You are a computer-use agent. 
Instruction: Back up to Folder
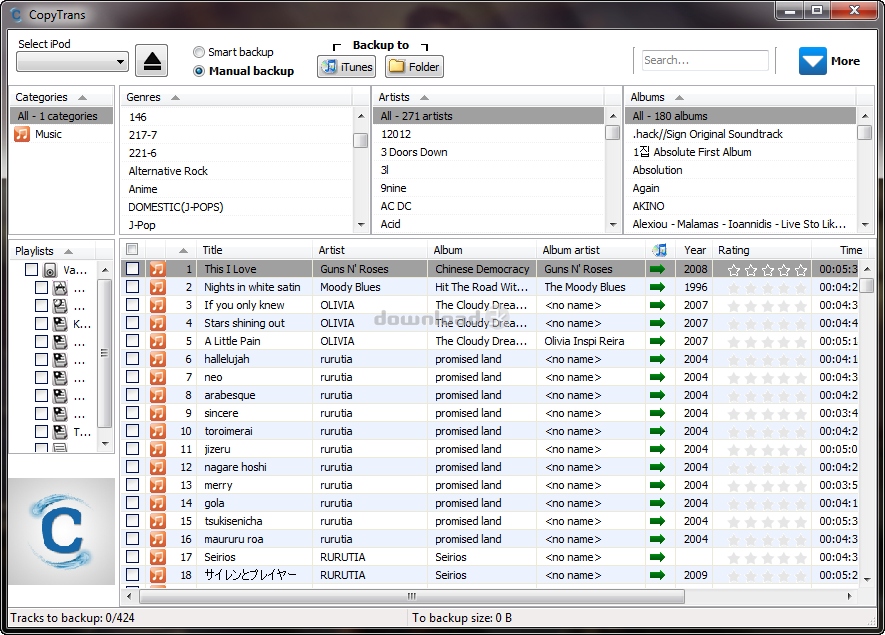(414, 67)
